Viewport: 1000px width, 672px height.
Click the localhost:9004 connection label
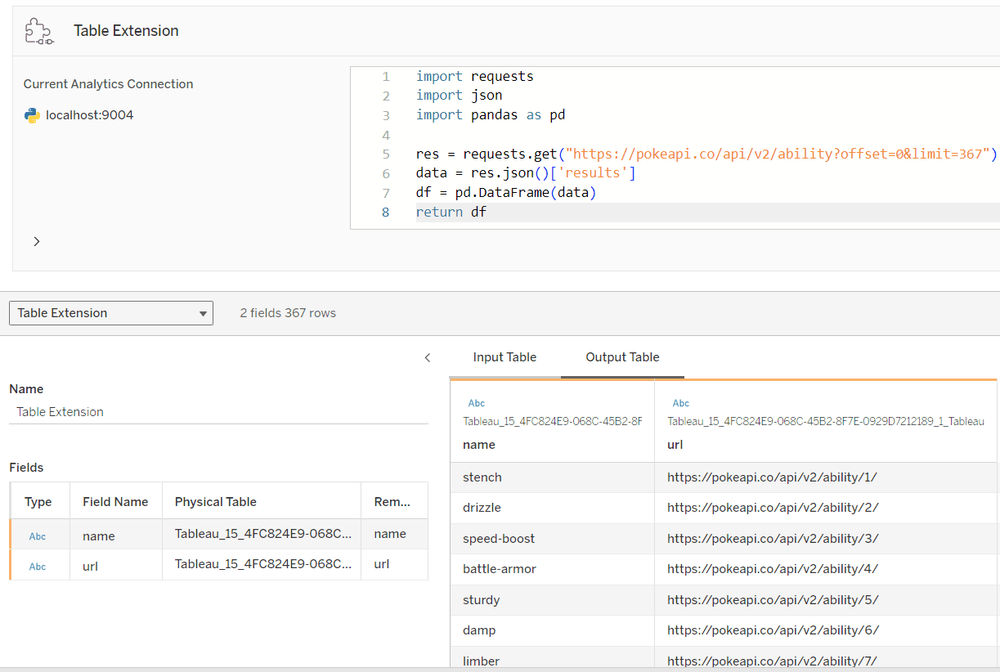coord(89,115)
